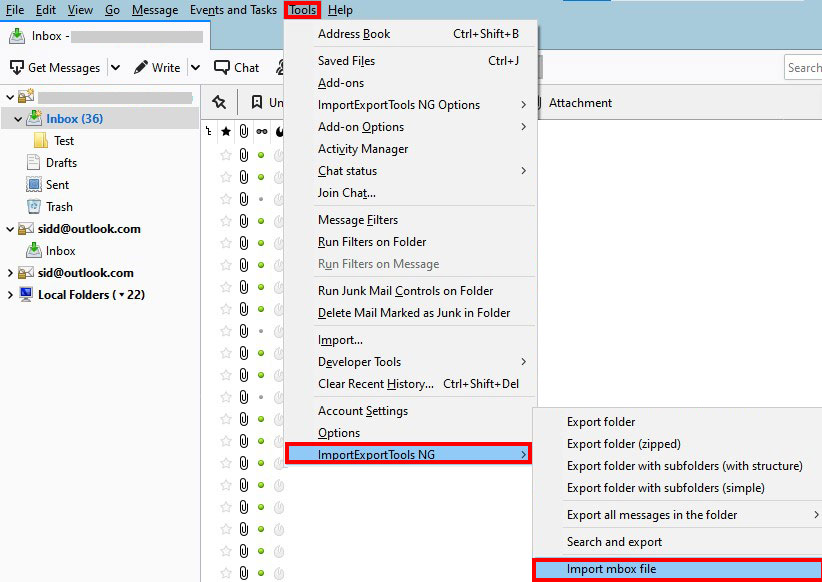This screenshot has height=582, width=822.
Task: Open ImportExportTools NG Options submenu
Action: point(410,105)
